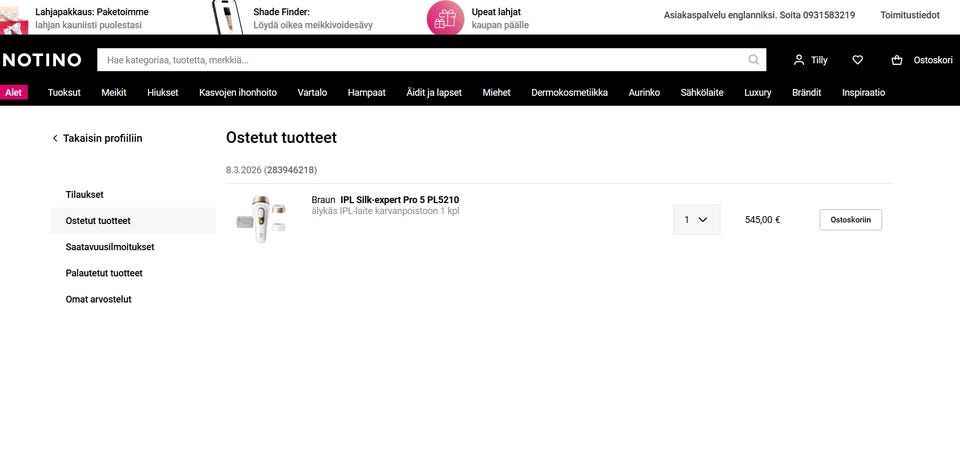Click the Braun product thumbnail image
The height and width of the screenshot is (458, 960).
click(261, 219)
